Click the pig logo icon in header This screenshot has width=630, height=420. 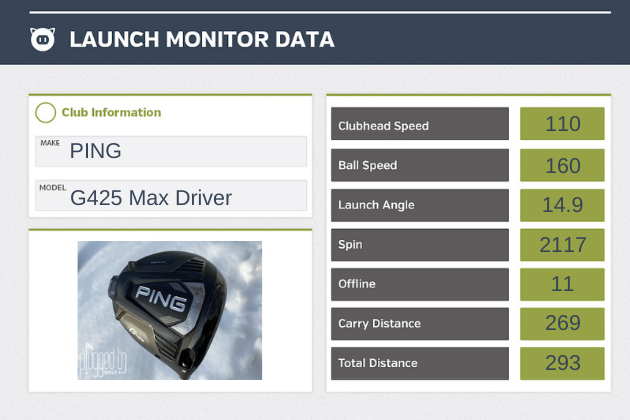point(42,39)
